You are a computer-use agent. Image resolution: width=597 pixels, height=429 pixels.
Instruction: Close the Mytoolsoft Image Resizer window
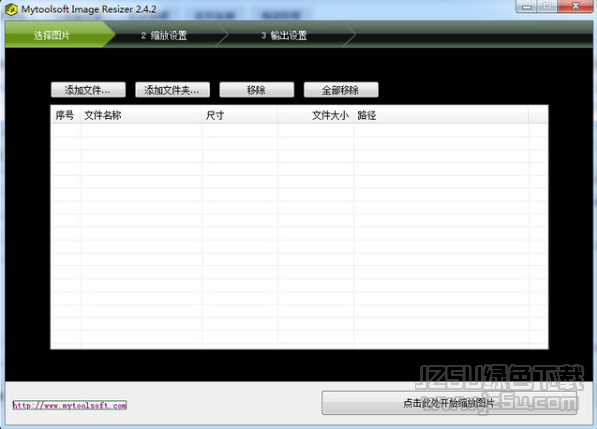575,6
